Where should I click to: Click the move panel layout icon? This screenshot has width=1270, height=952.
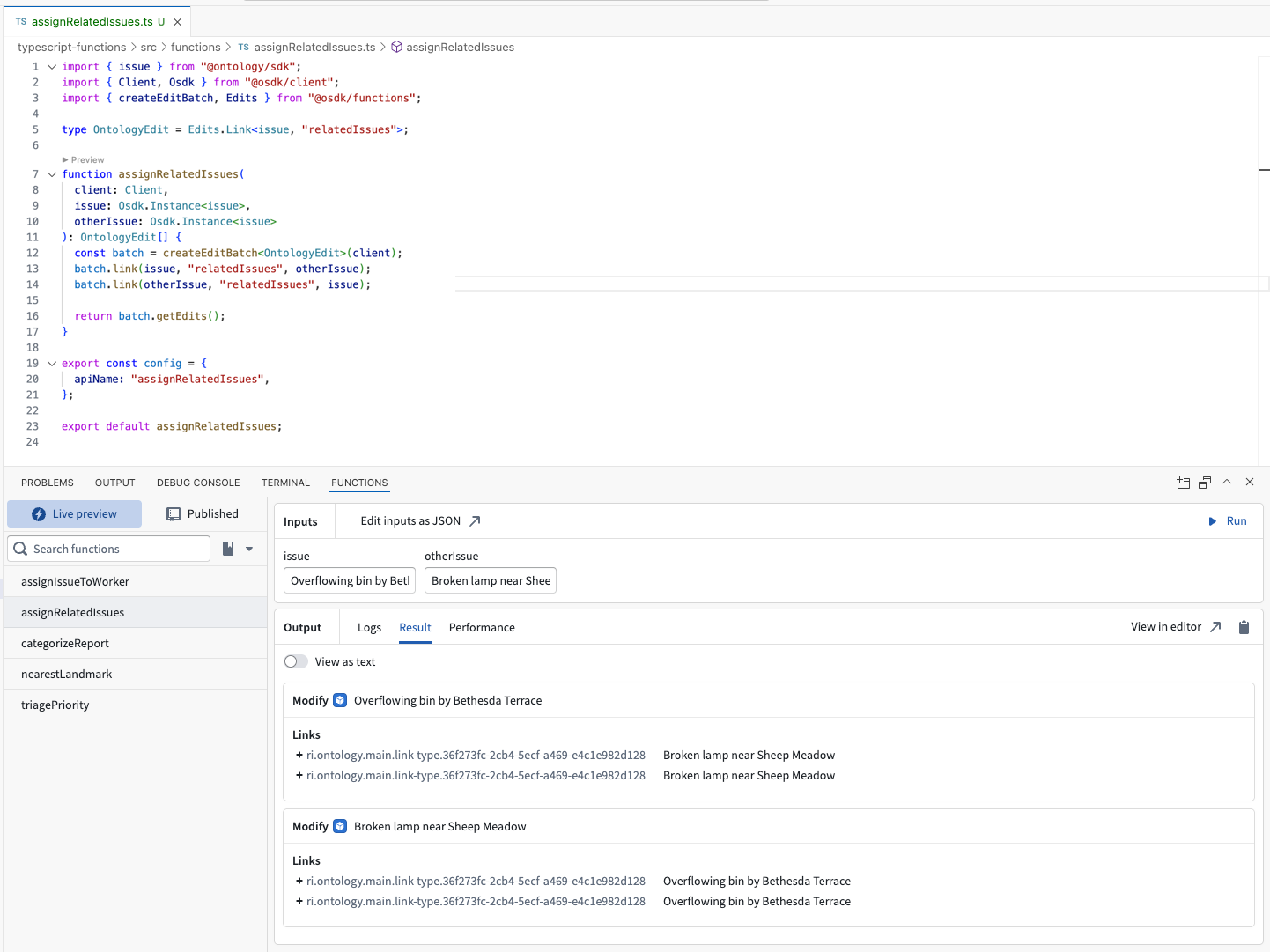[x=1183, y=483]
